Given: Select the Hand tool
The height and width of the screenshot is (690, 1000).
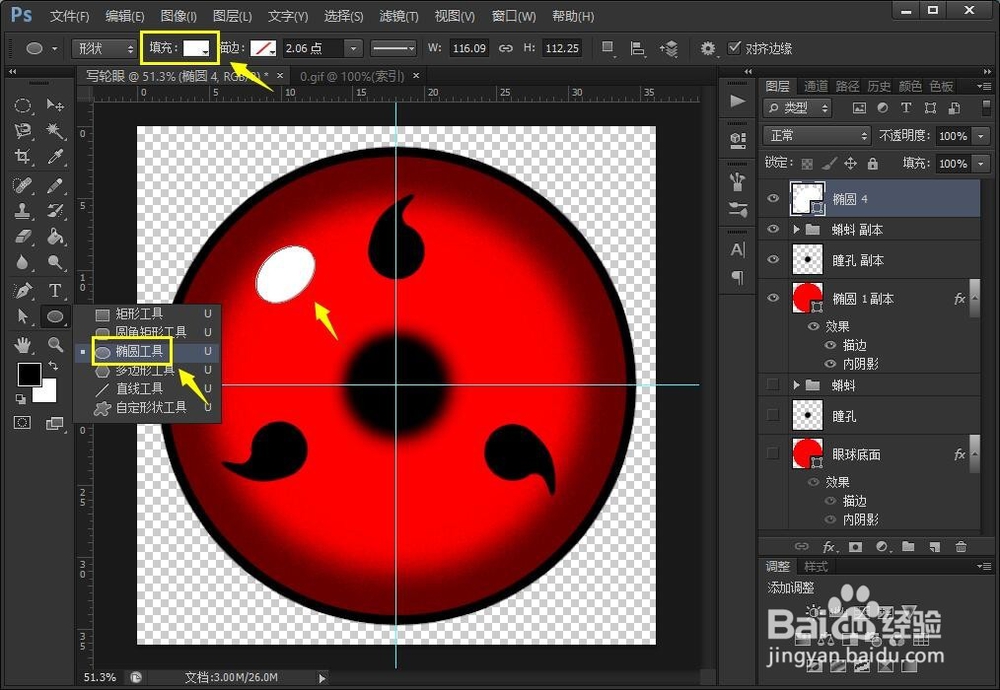Looking at the screenshot, I should [23, 345].
